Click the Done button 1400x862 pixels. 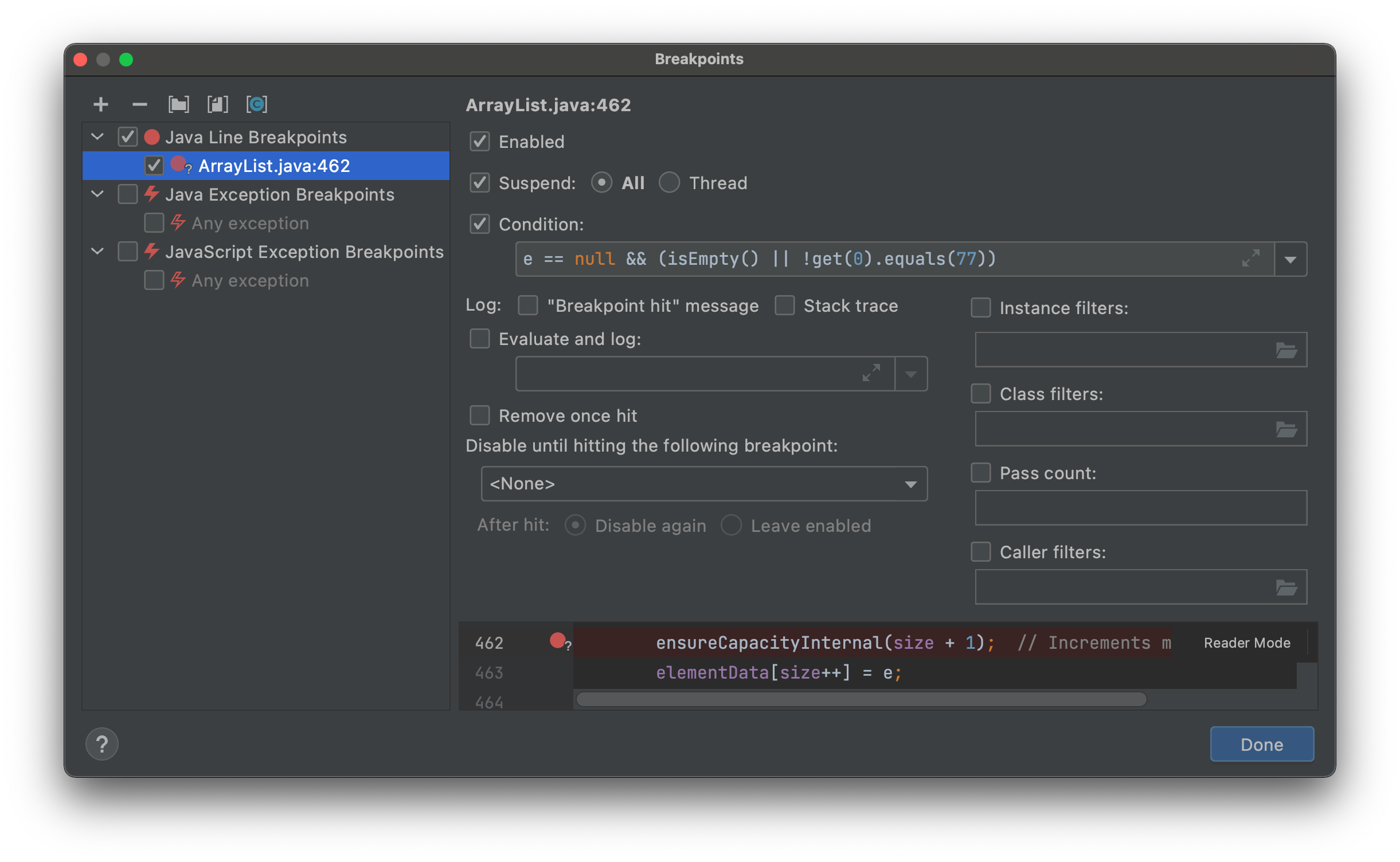point(1261,743)
